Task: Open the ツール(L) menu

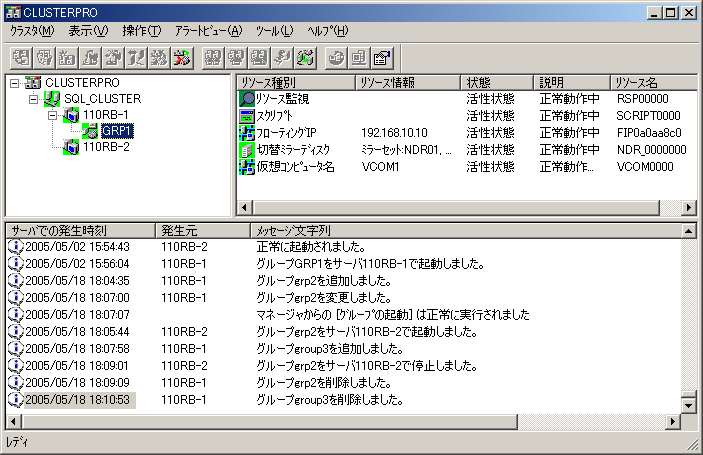Action: pyautogui.click(x=274, y=31)
